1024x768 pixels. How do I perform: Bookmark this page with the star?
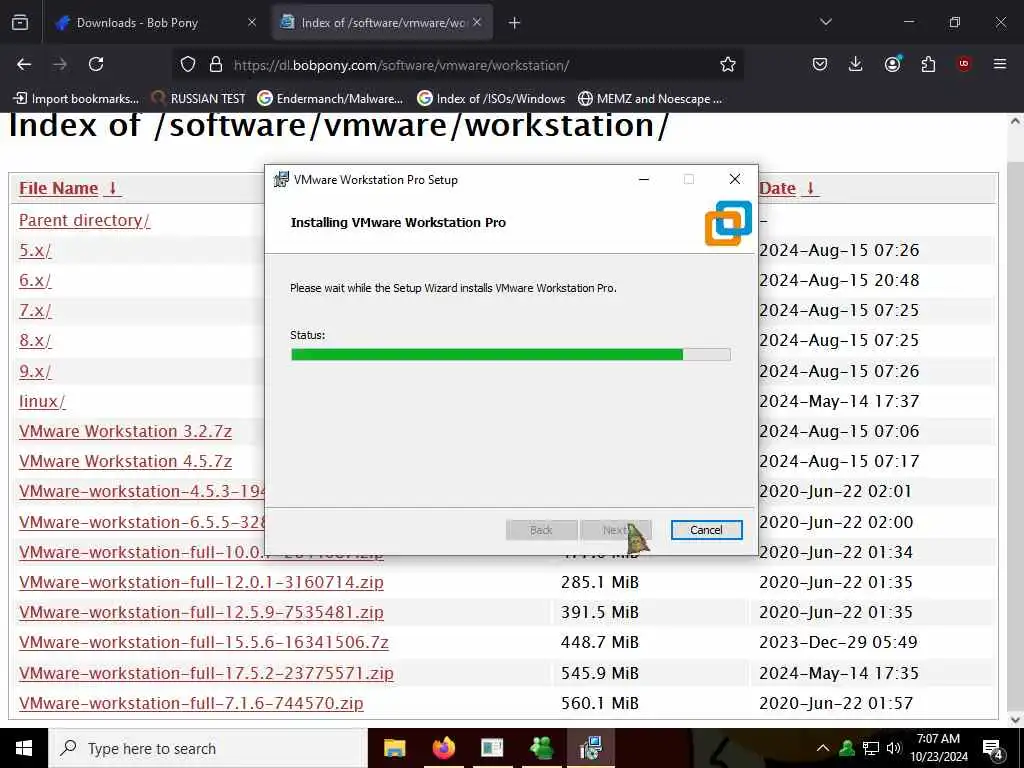coord(728,64)
